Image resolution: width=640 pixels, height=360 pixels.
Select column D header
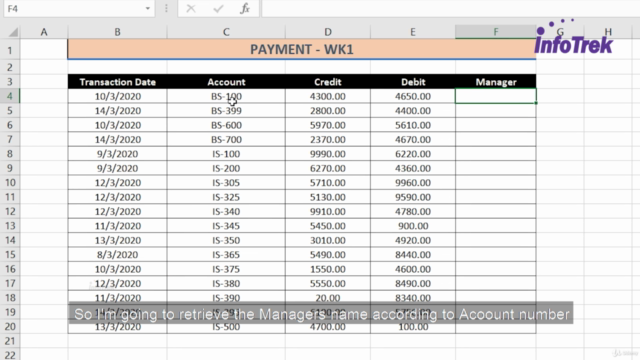point(328,32)
